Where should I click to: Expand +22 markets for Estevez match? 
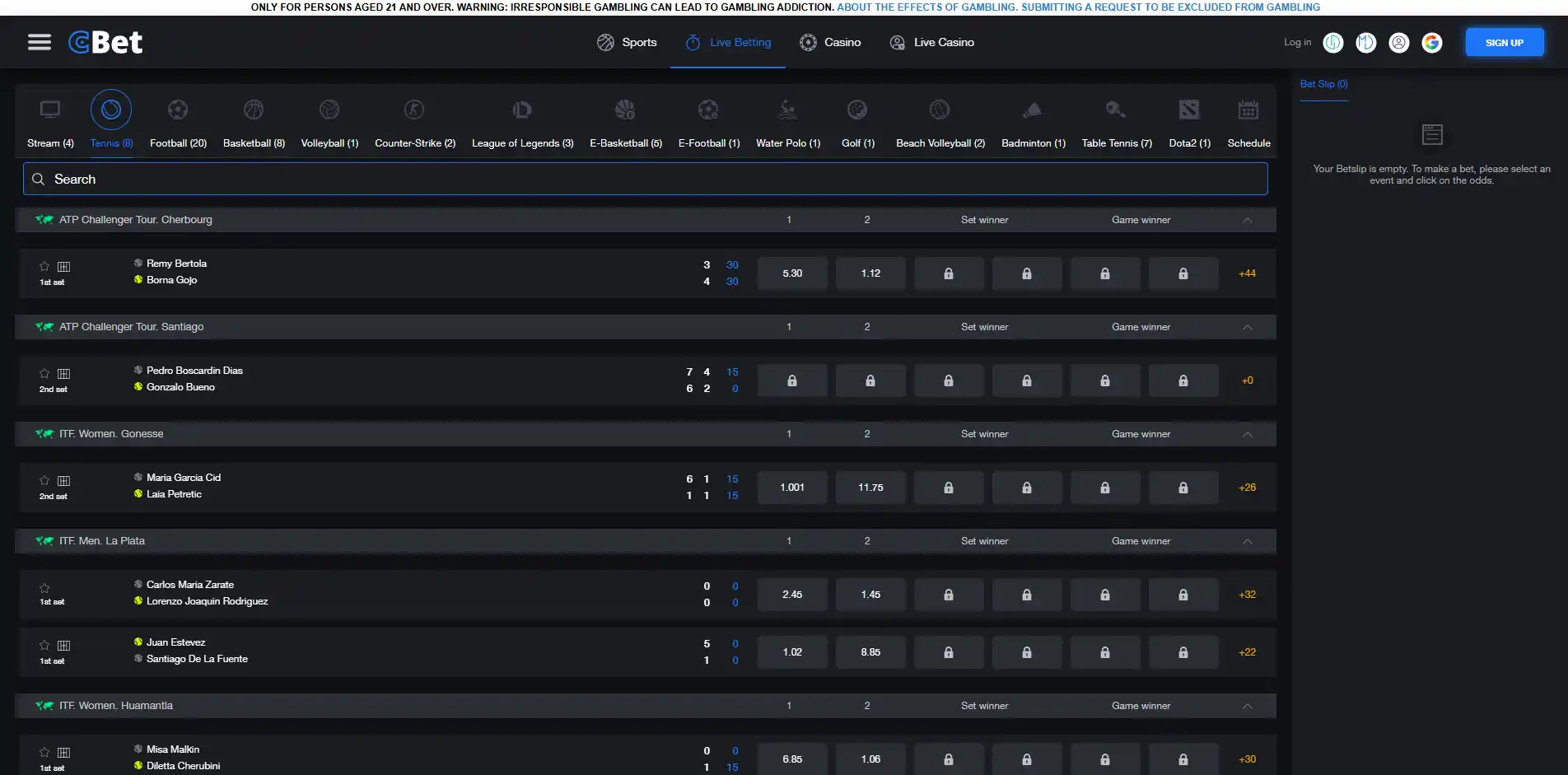1247,652
